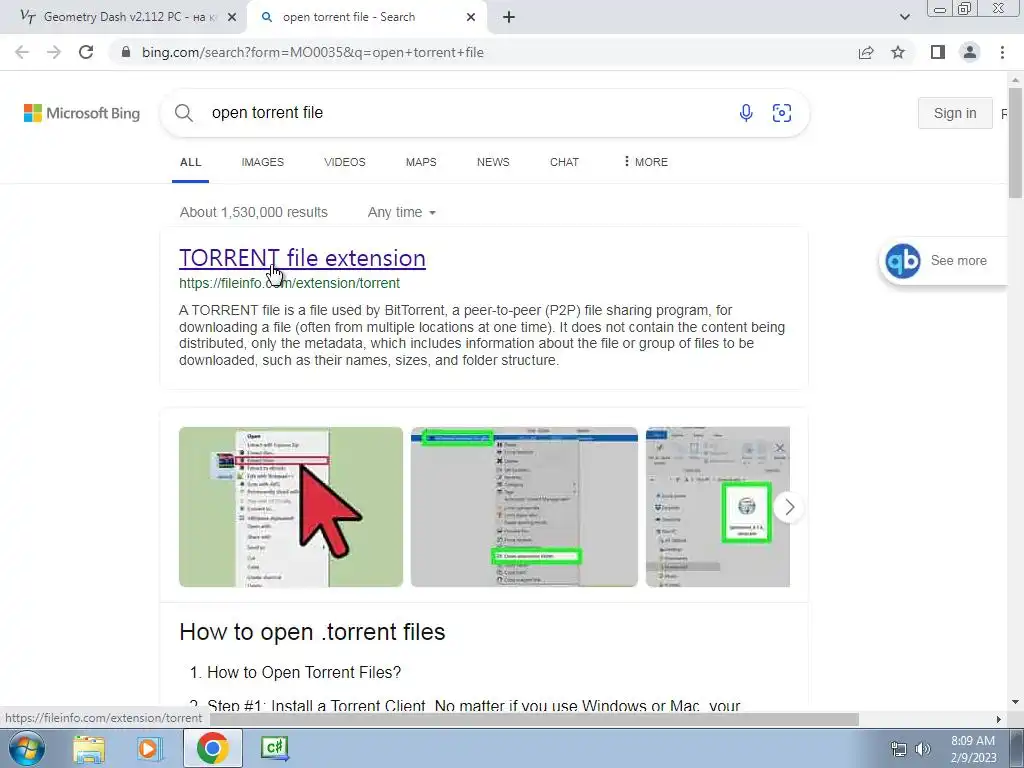Bookmark this page with the star icon
Image resolution: width=1024 pixels, height=768 pixels.
point(899,52)
